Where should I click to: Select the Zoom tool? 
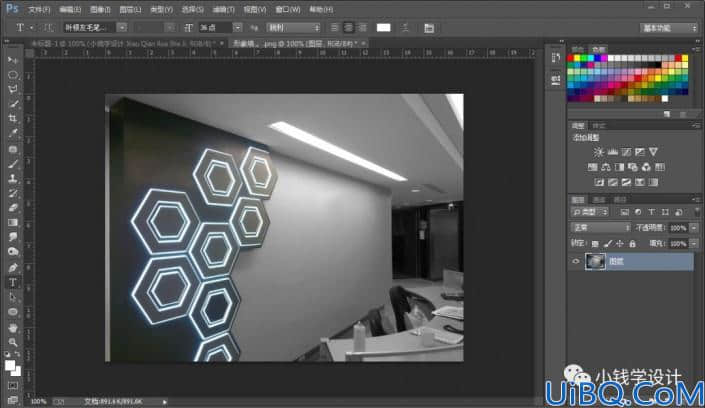[13, 342]
